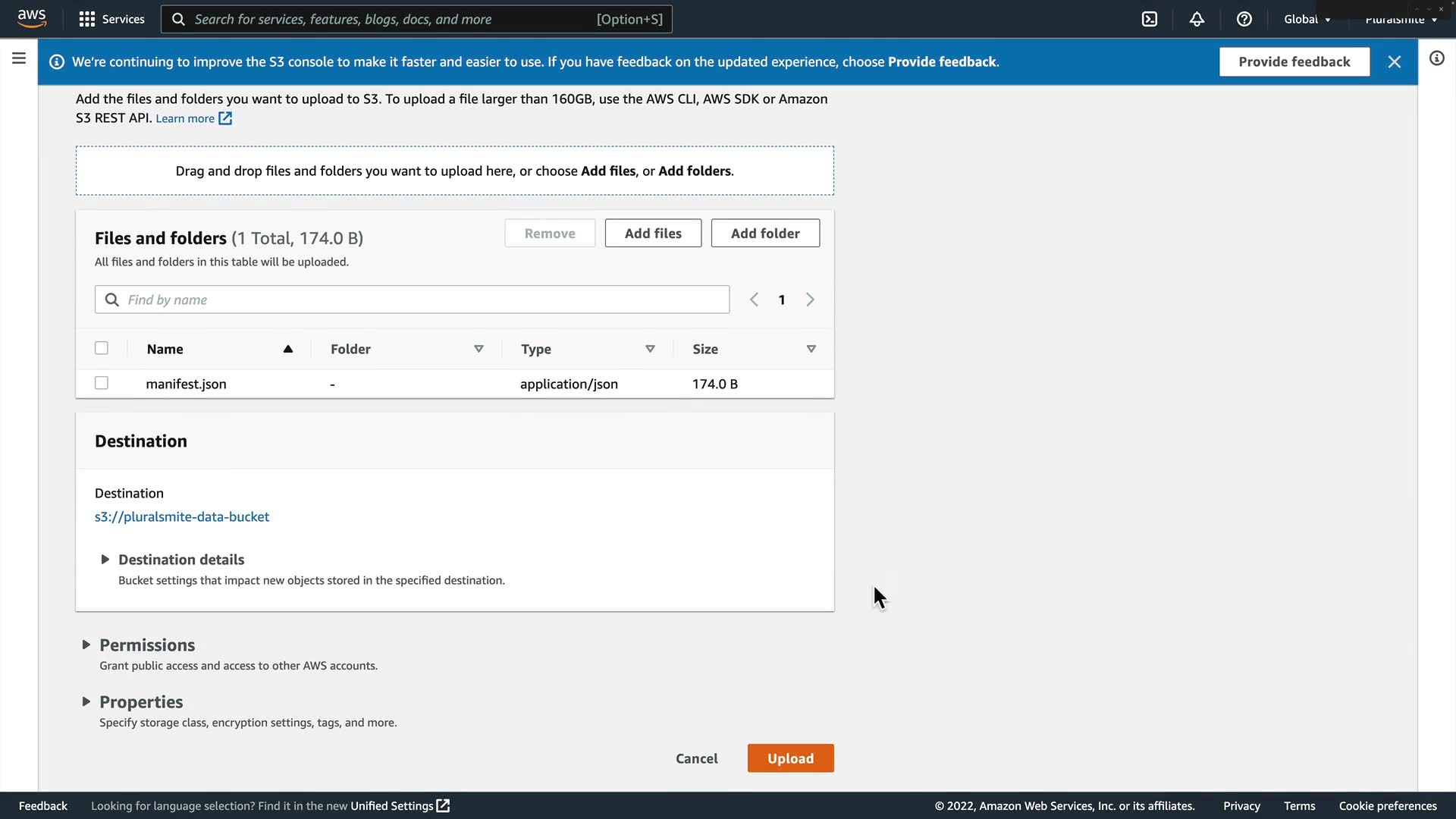
Task: Go to next page of files
Action: [x=810, y=300]
